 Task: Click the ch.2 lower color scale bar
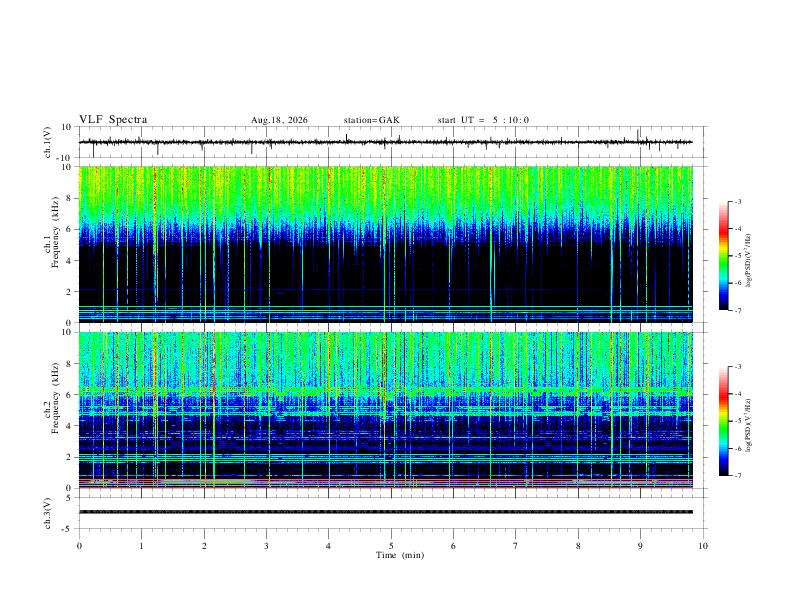point(723,421)
